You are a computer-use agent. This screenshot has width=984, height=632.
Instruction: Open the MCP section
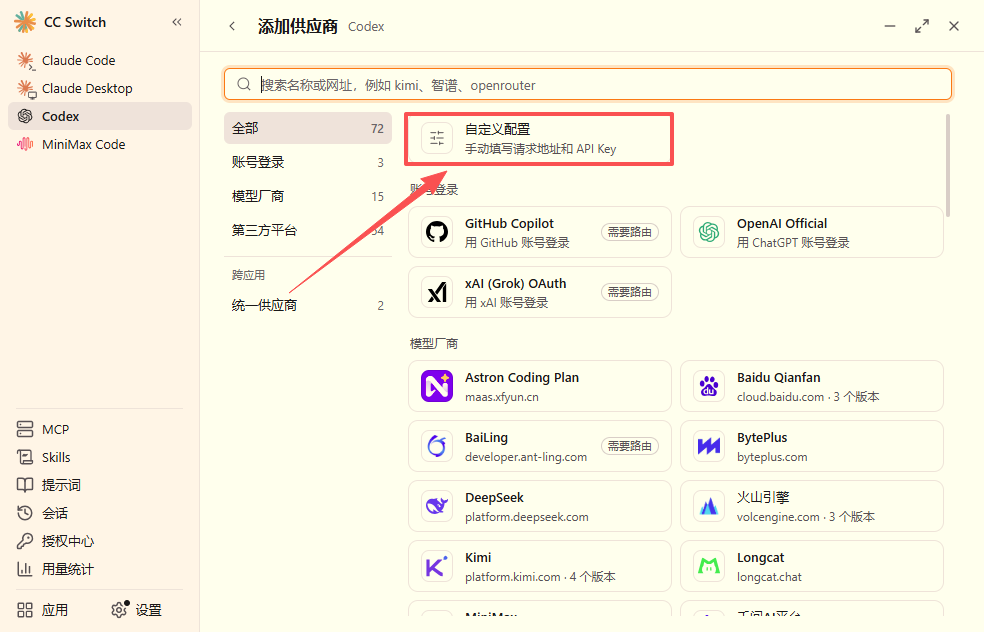(100, 429)
